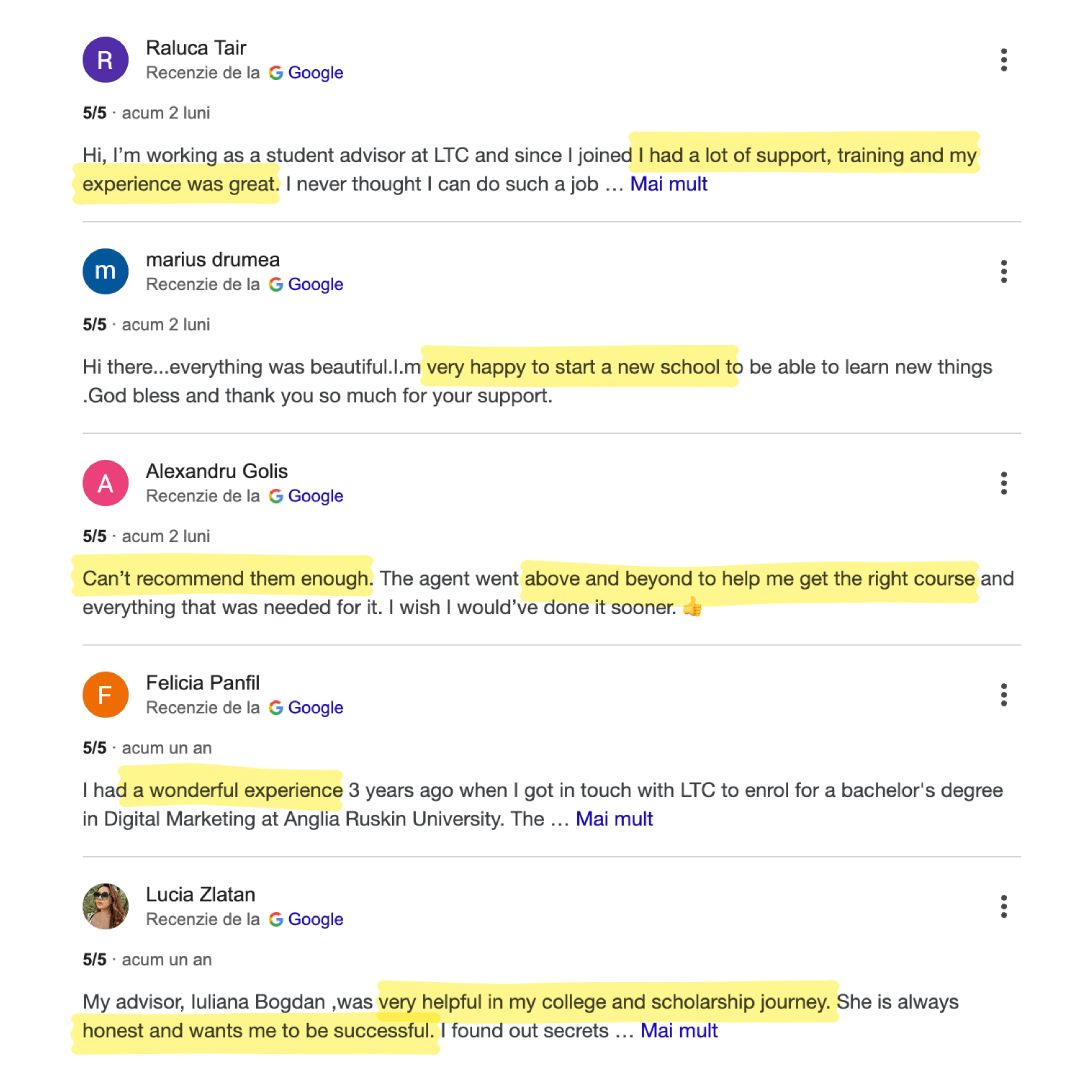Click Raluca Tair's purple R avatar

point(105,60)
